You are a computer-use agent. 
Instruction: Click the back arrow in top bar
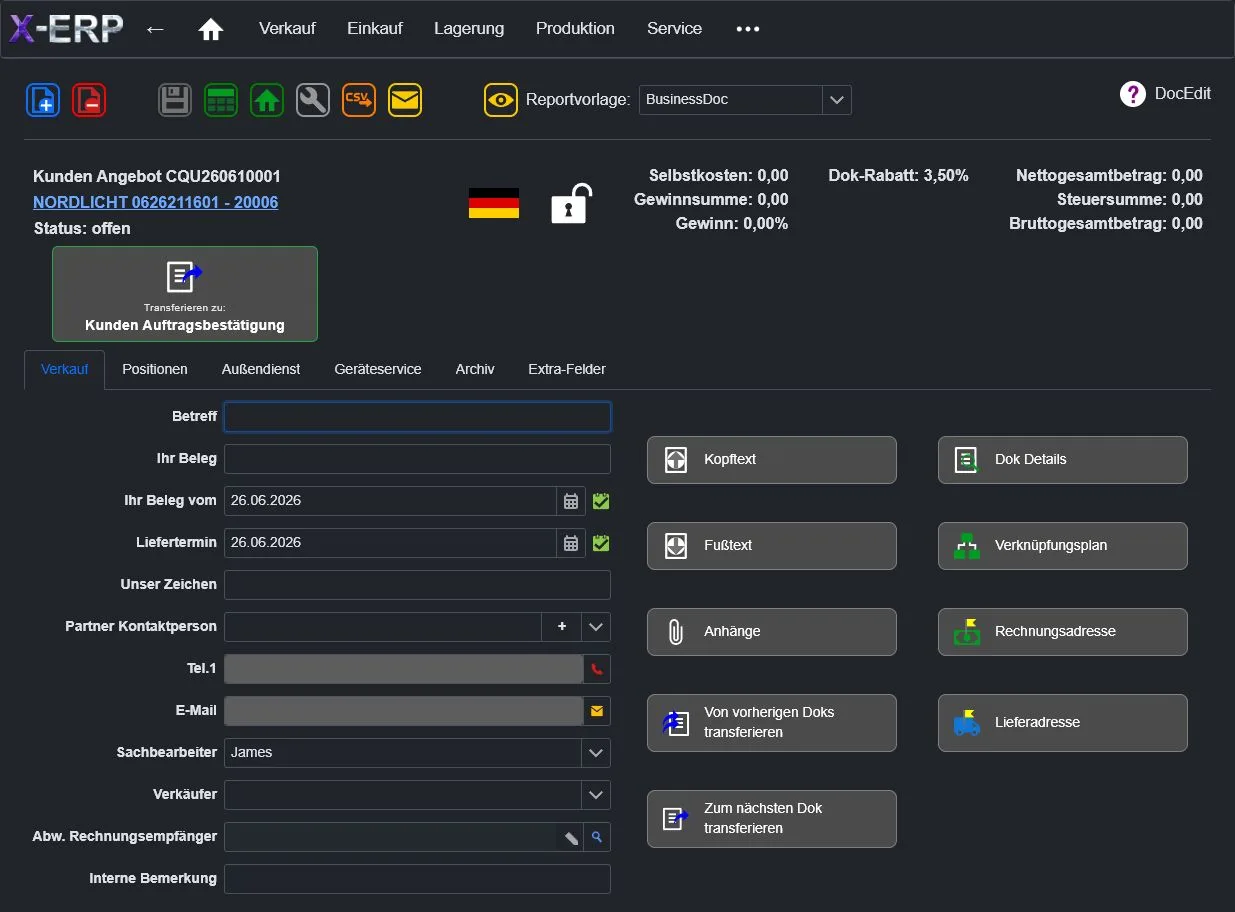tap(155, 29)
